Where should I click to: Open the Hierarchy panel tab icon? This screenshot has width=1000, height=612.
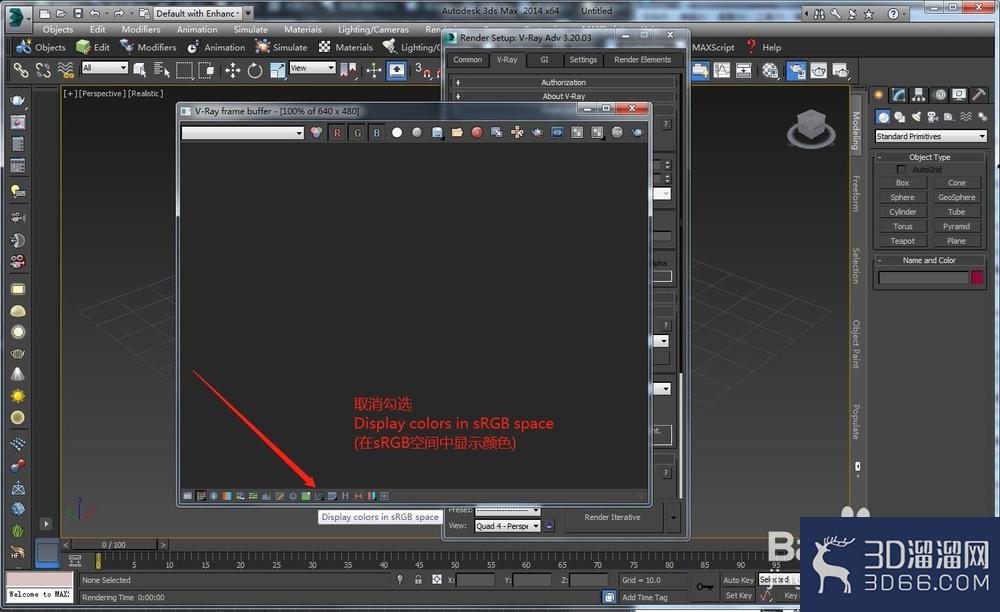[x=918, y=95]
